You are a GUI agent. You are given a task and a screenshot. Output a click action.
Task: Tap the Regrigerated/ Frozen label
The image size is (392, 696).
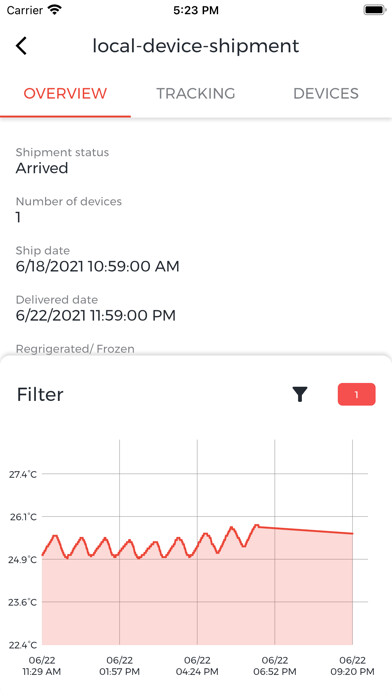(x=75, y=349)
